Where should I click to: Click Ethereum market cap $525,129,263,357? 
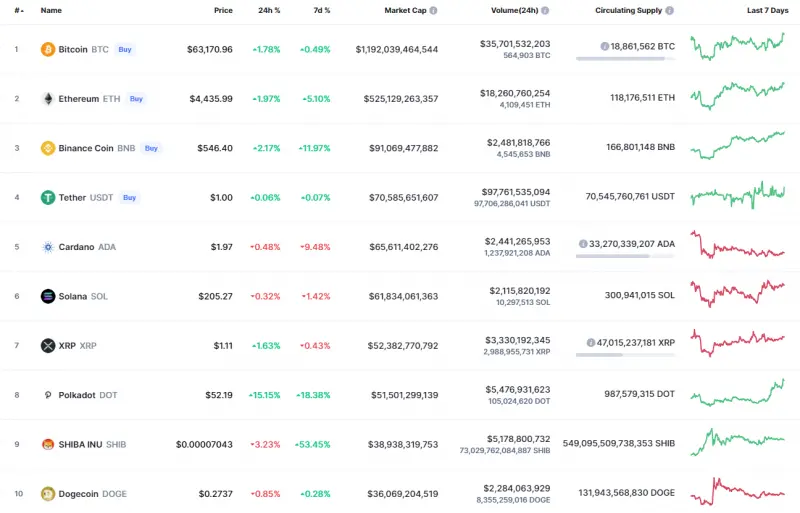tap(401, 99)
